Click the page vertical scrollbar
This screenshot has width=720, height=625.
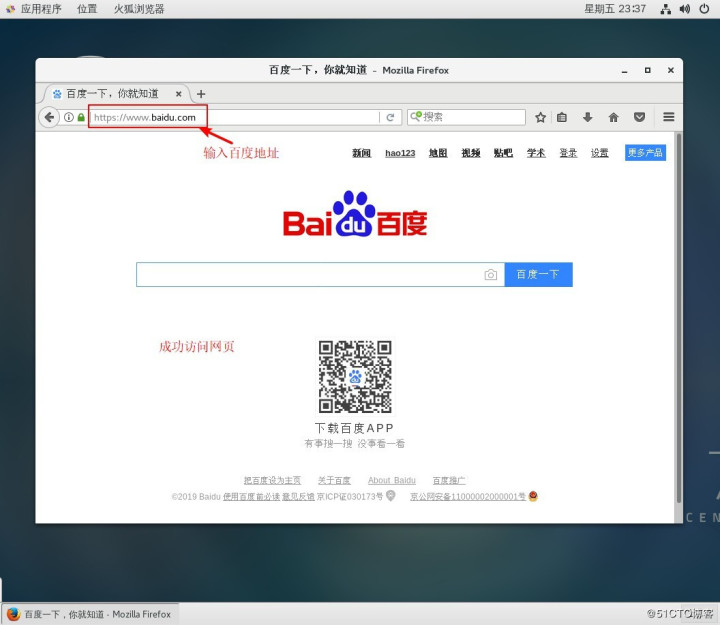coord(679,318)
